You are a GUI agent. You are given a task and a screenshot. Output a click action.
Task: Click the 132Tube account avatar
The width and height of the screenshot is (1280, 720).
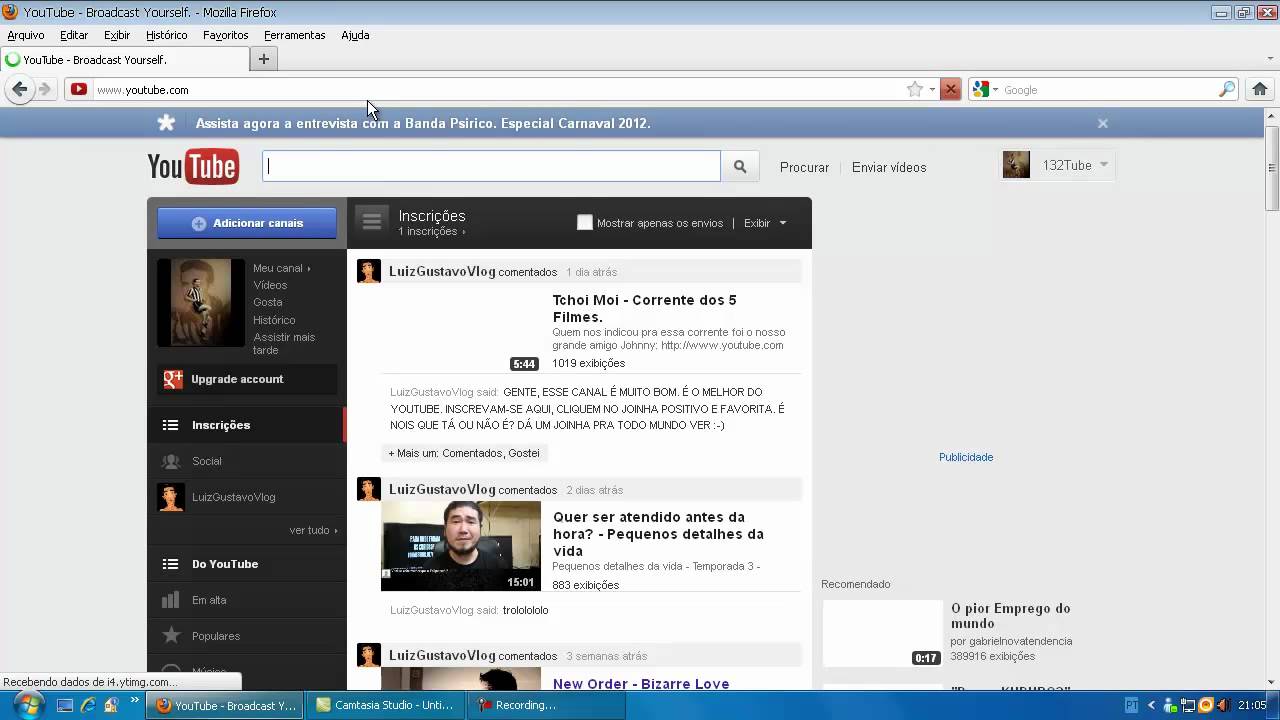click(x=1016, y=165)
